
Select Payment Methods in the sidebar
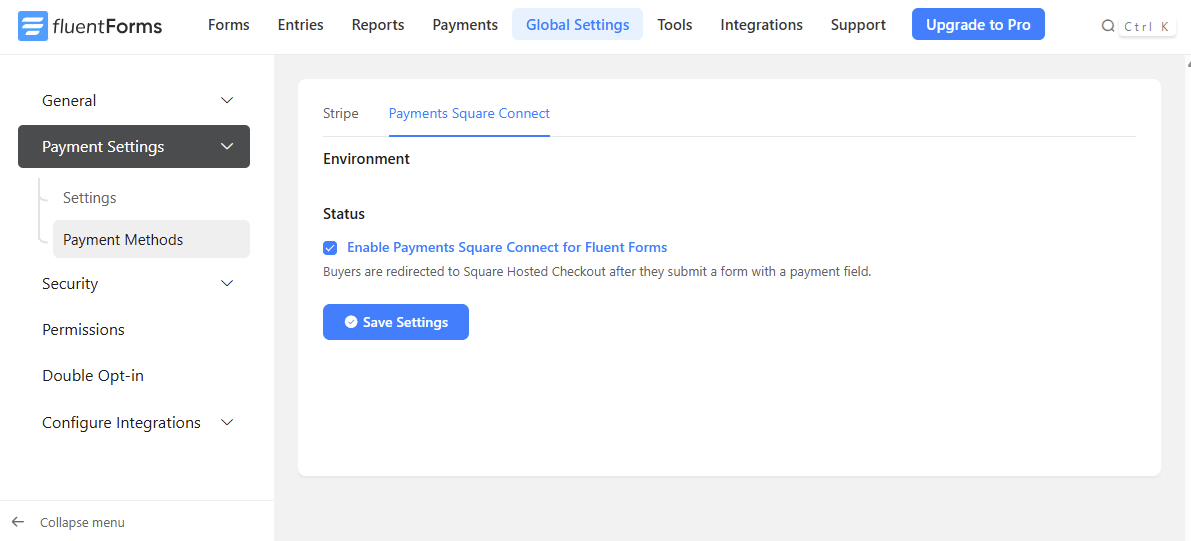151,239
